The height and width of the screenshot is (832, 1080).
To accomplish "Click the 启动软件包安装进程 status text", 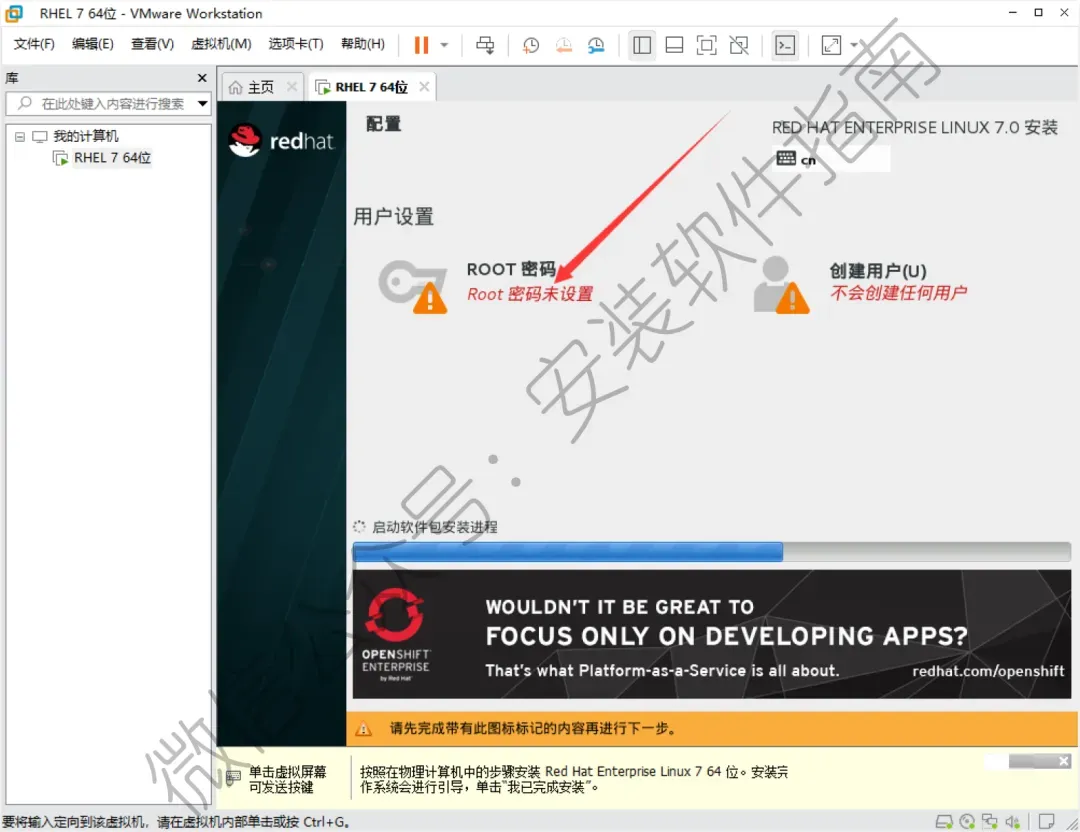I will pos(435,527).
